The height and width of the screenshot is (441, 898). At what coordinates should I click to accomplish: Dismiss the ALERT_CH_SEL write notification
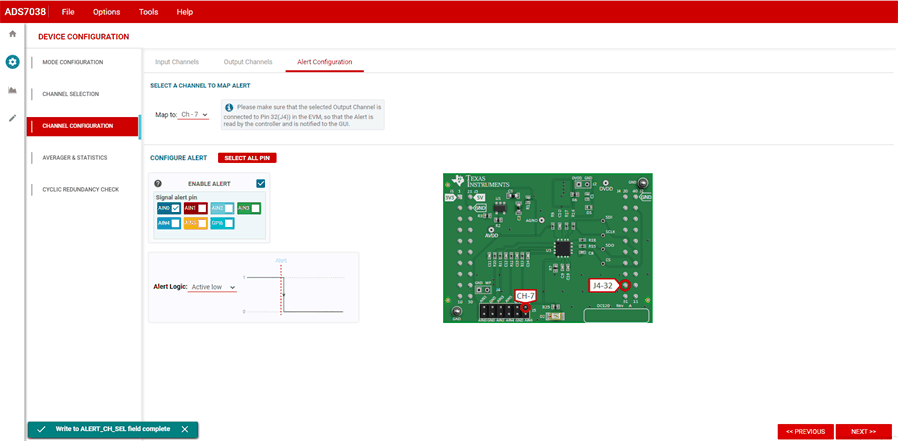click(x=184, y=429)
